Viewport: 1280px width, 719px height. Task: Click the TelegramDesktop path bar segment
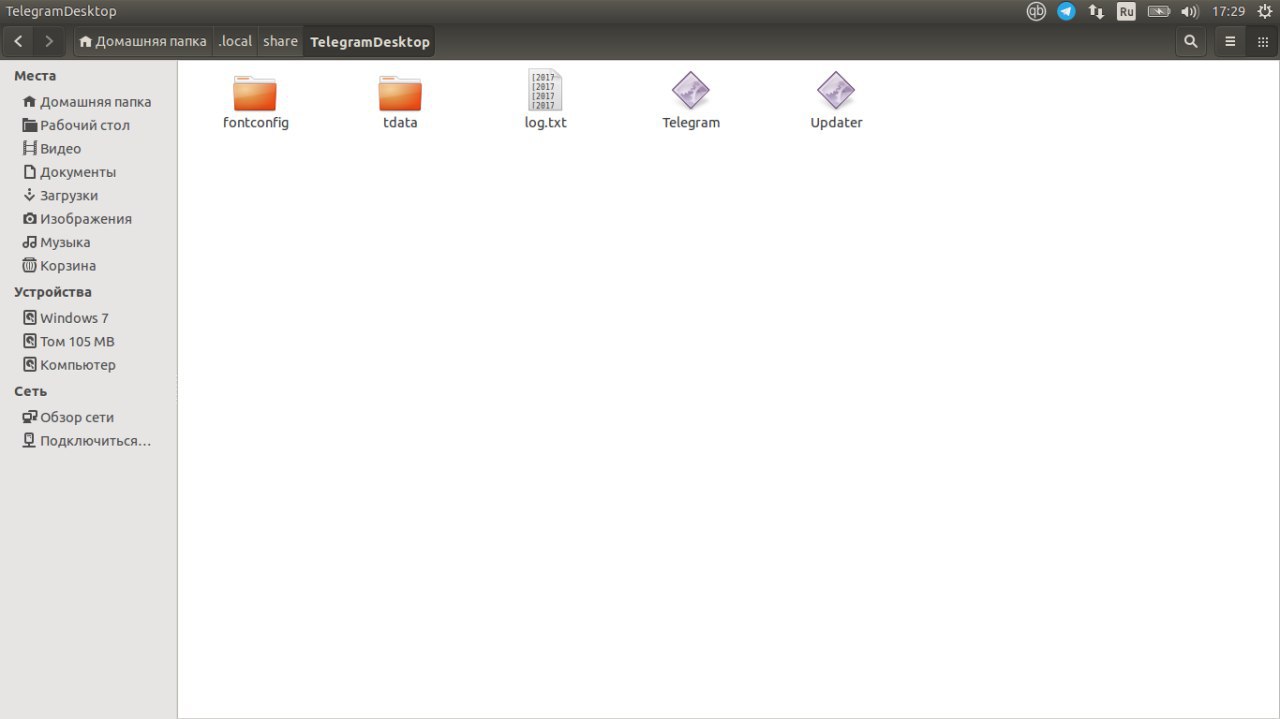point(369,41)
